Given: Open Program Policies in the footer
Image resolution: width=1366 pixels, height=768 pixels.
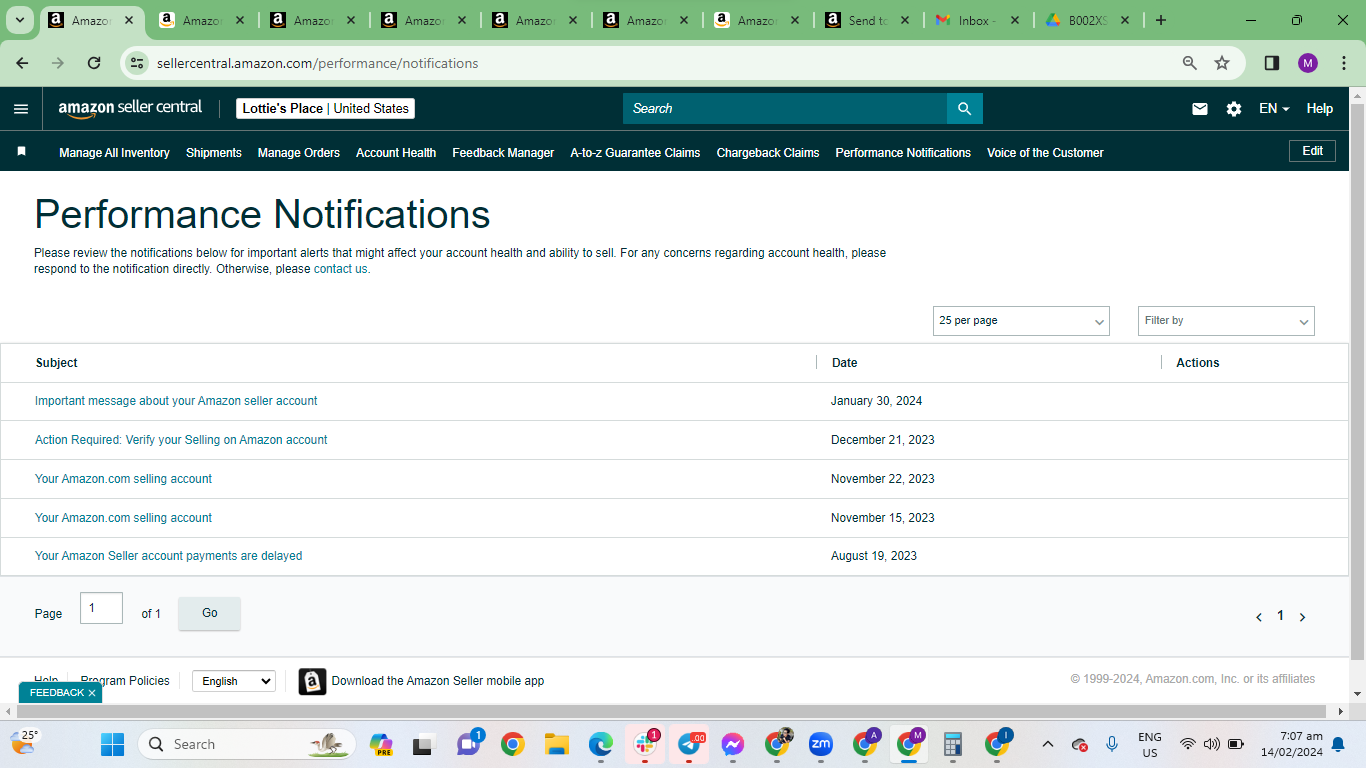Looking at the screenshot, I should coord(125,681).
